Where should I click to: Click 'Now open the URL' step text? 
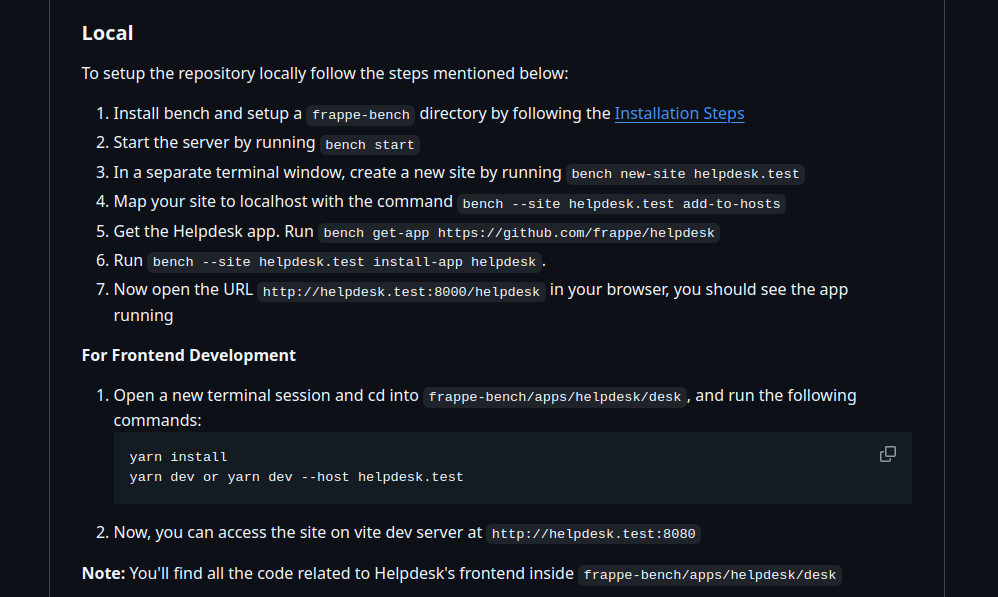point(183,290)
